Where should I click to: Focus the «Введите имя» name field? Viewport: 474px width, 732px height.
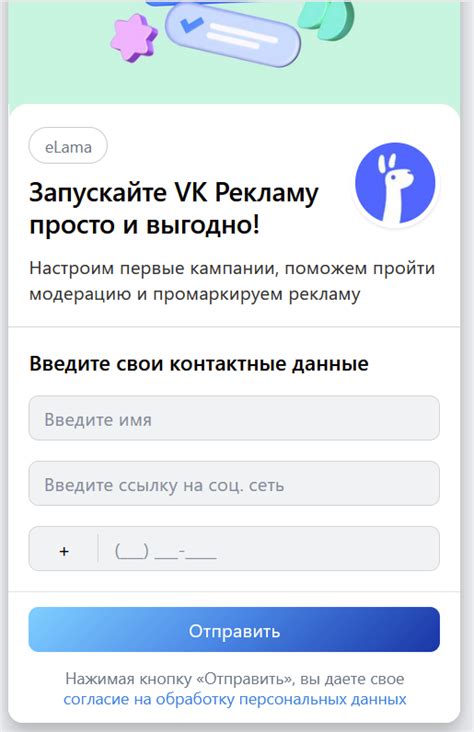pos(234,418)
